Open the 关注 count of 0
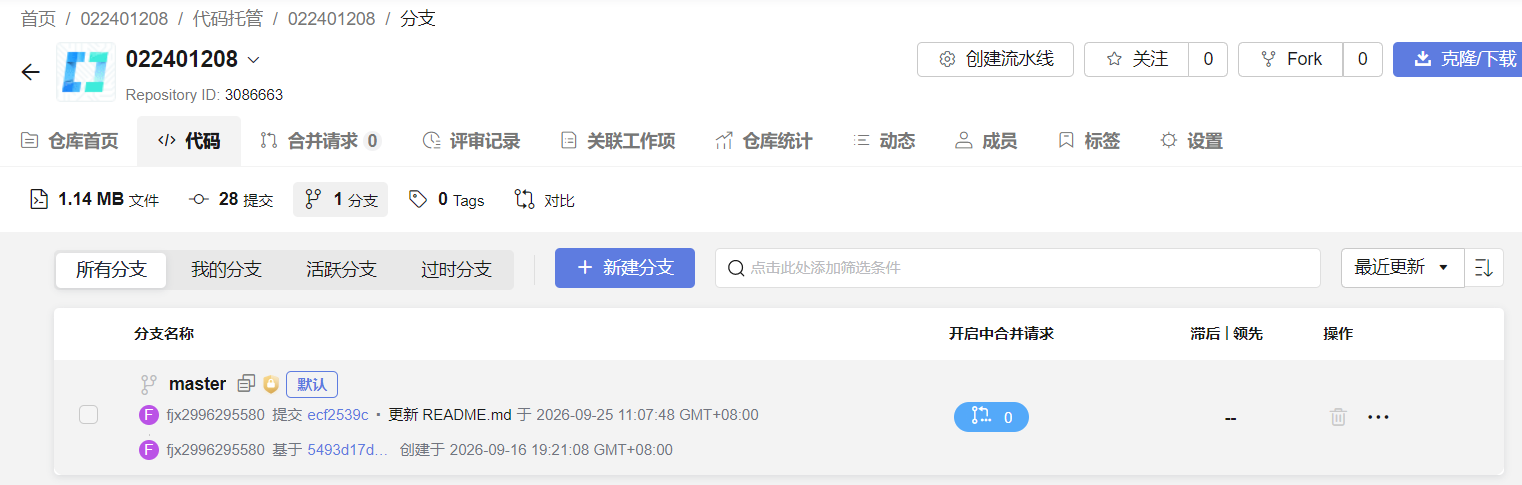The width and height of the screenshot is (1522, 485). coord(1208,59)
